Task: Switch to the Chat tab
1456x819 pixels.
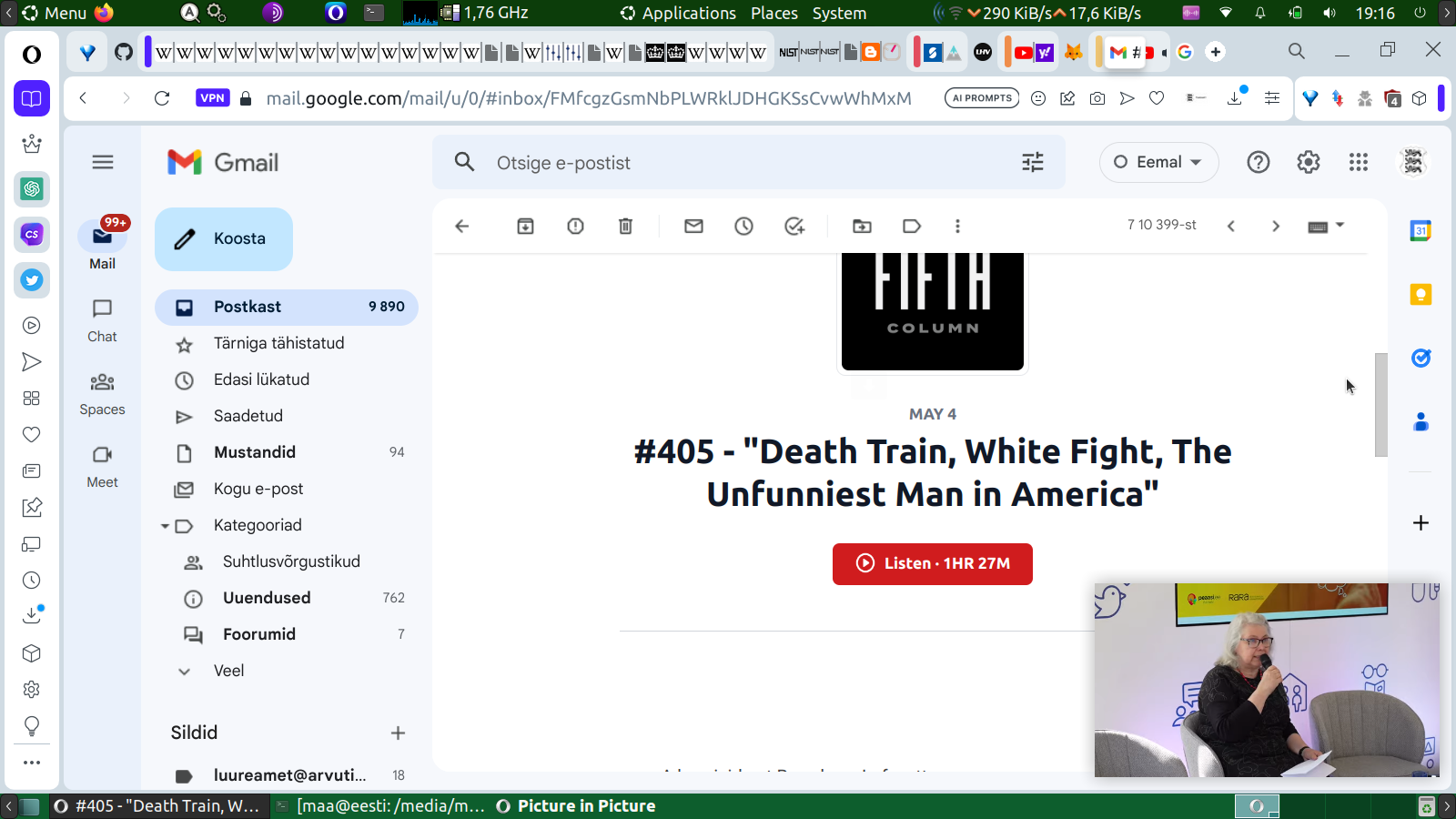Action: pos(102,320)
